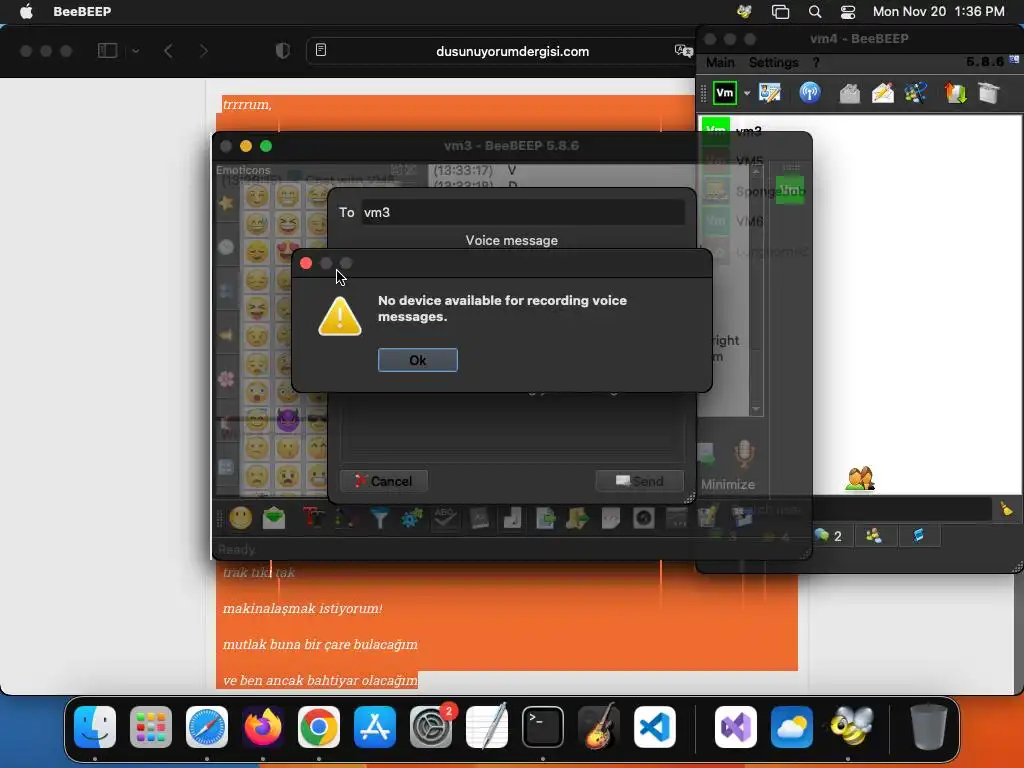The image size is (1024, 768).
Task: Toggle the Safari sidebar button
Action: tap(108, 51)
